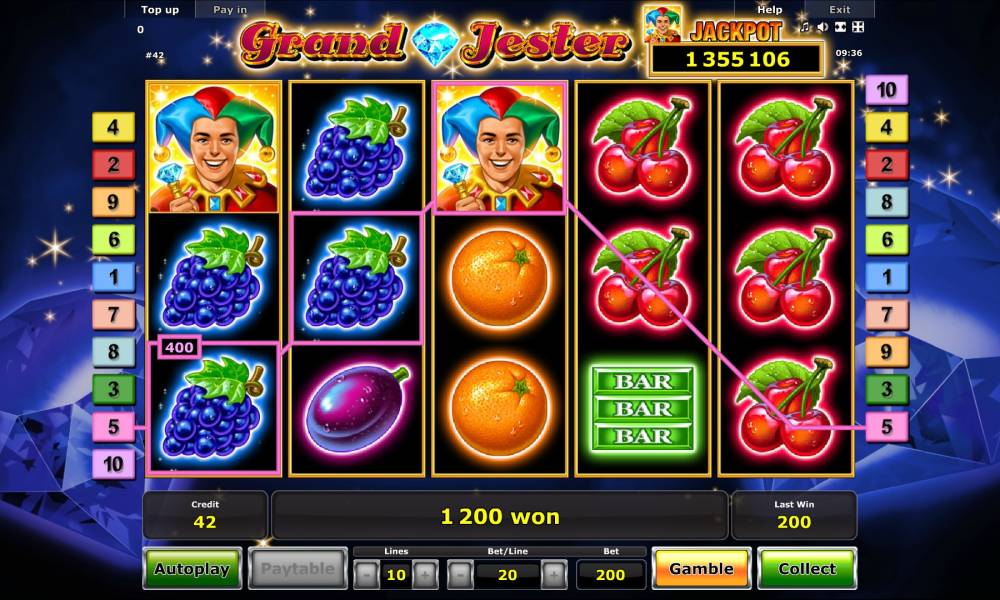Open the Help menu
This screenshot has height=600, width=1000.
[769, 10]
